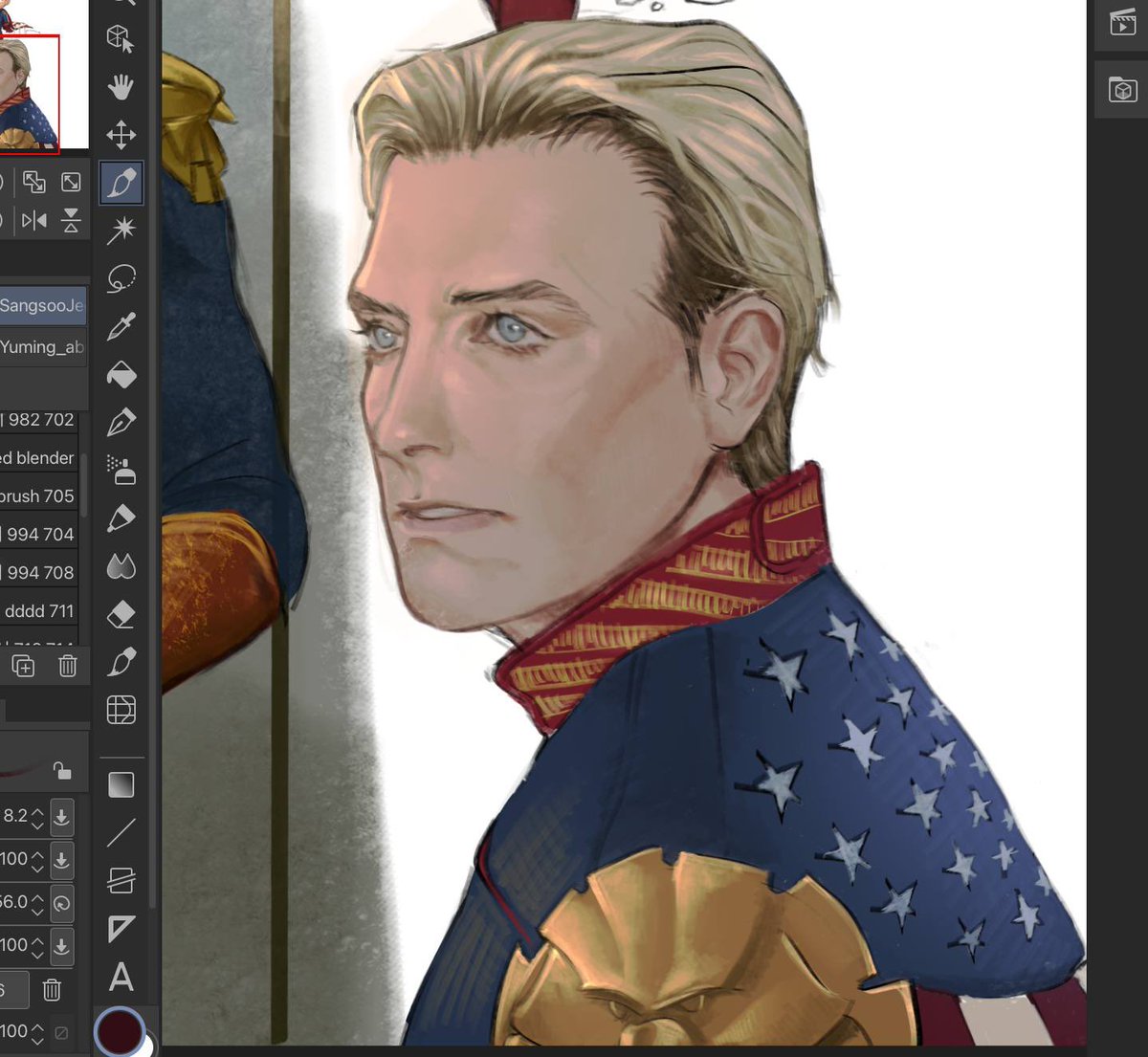Select the Operation (object cube) tool
Screen dimensions: 1148x1057
coord(121,38)
